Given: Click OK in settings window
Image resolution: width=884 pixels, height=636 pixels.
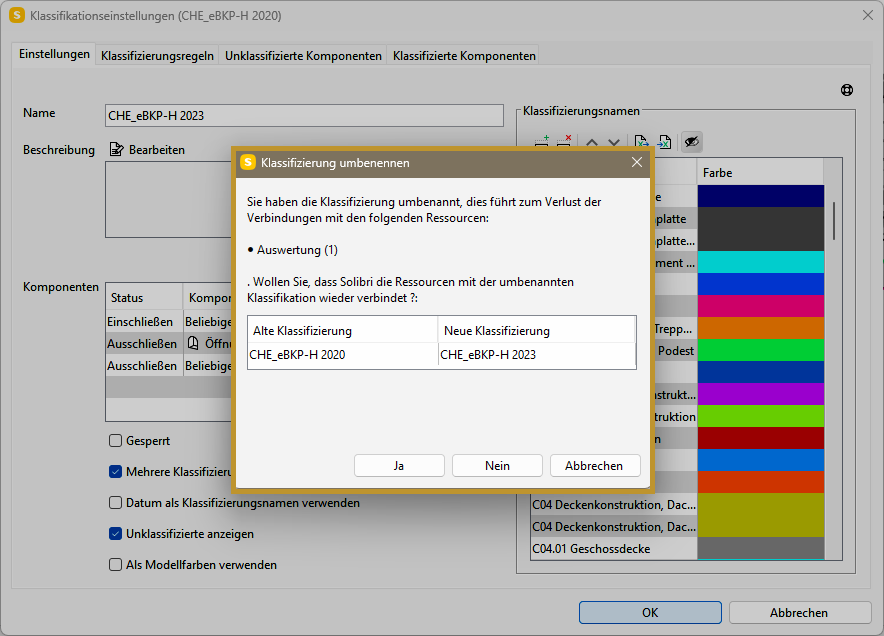Looking at the screenshot, I should click(650, 612).
